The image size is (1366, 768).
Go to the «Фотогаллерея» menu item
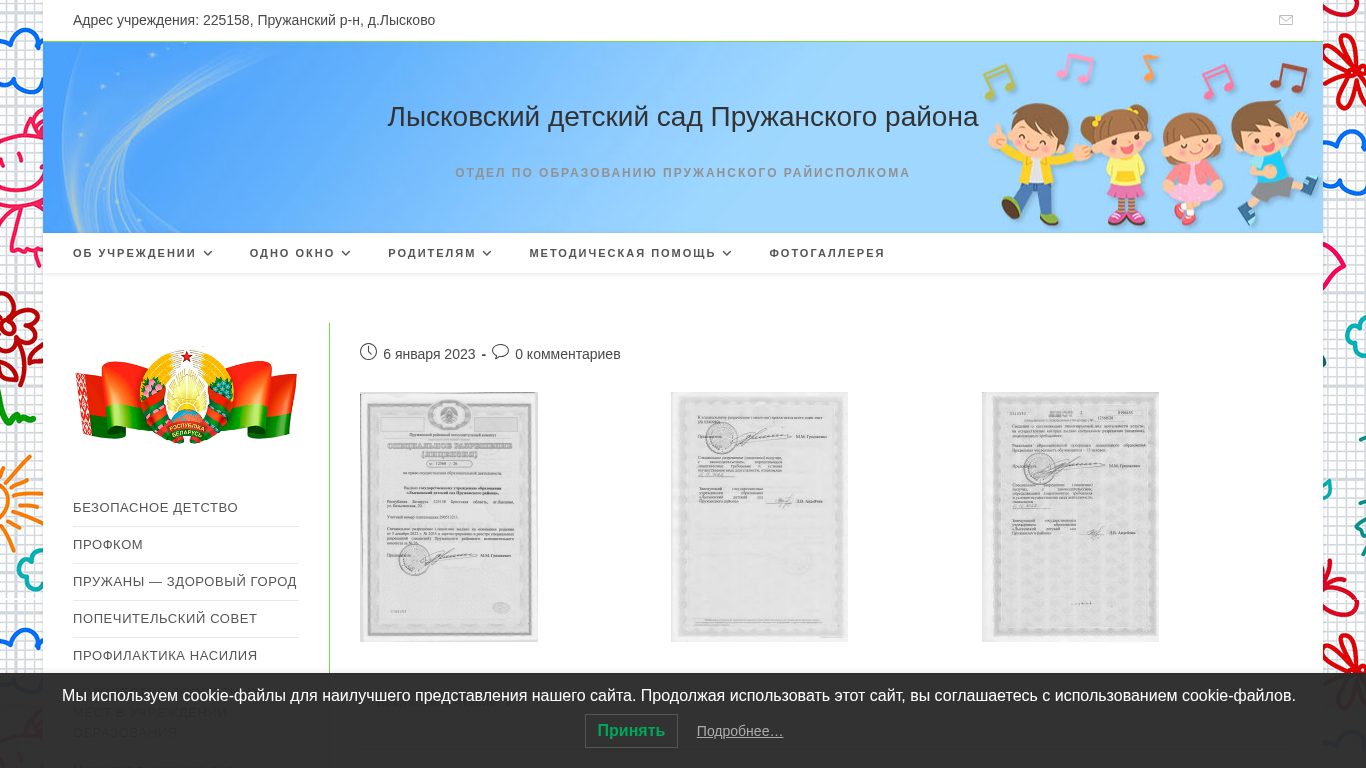pyautogui.click(x=826, y=253)
